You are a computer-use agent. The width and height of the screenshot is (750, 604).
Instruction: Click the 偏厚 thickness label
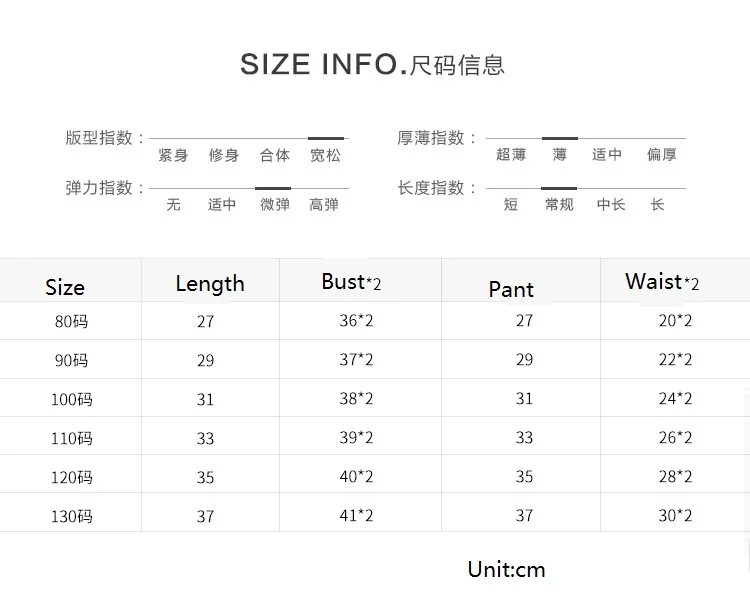click(x=662, y=154)
